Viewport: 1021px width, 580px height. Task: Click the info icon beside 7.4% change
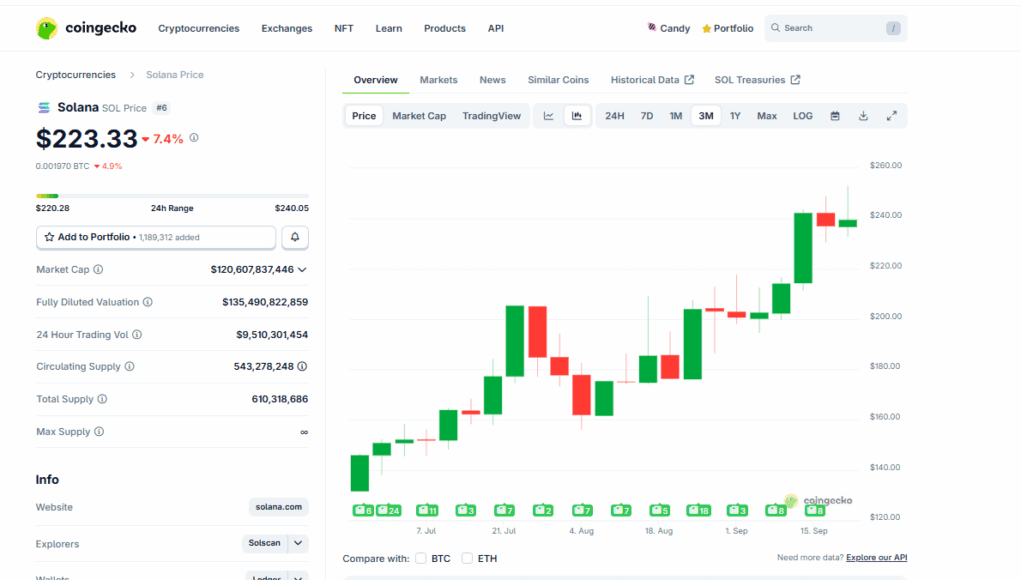194,138
